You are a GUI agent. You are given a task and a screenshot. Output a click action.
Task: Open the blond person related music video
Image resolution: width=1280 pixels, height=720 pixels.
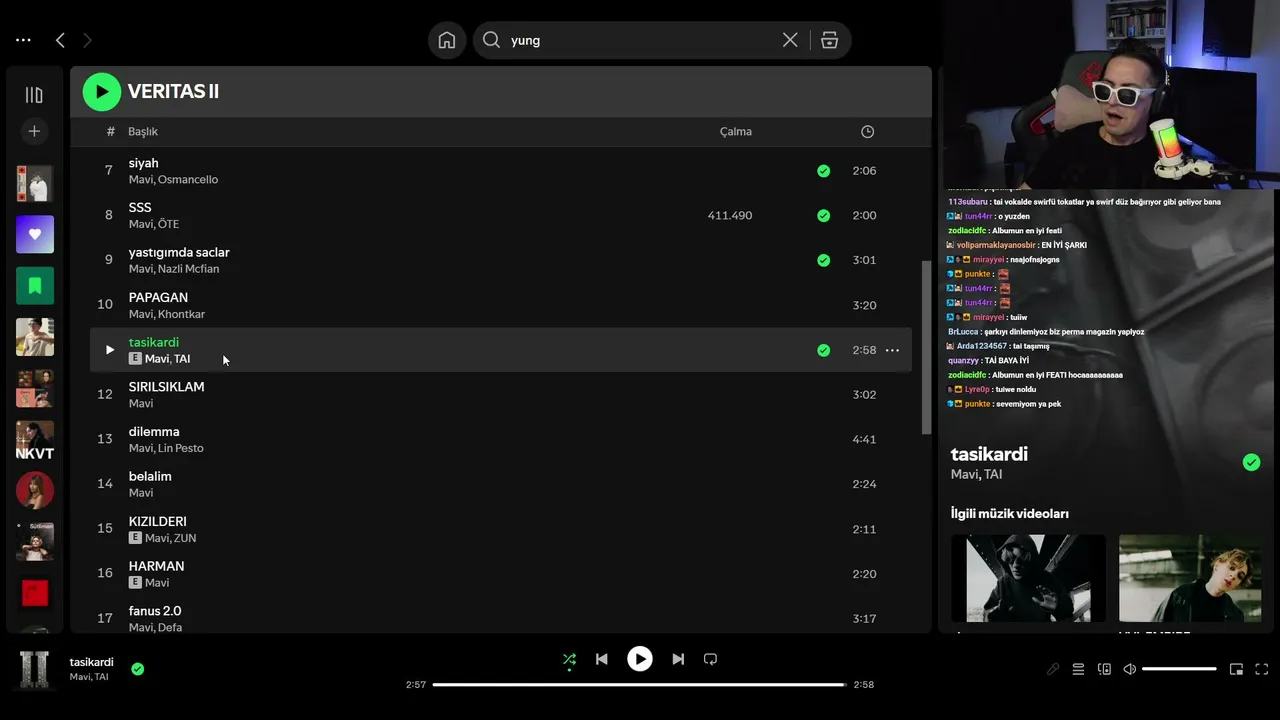pos(1189,578)
